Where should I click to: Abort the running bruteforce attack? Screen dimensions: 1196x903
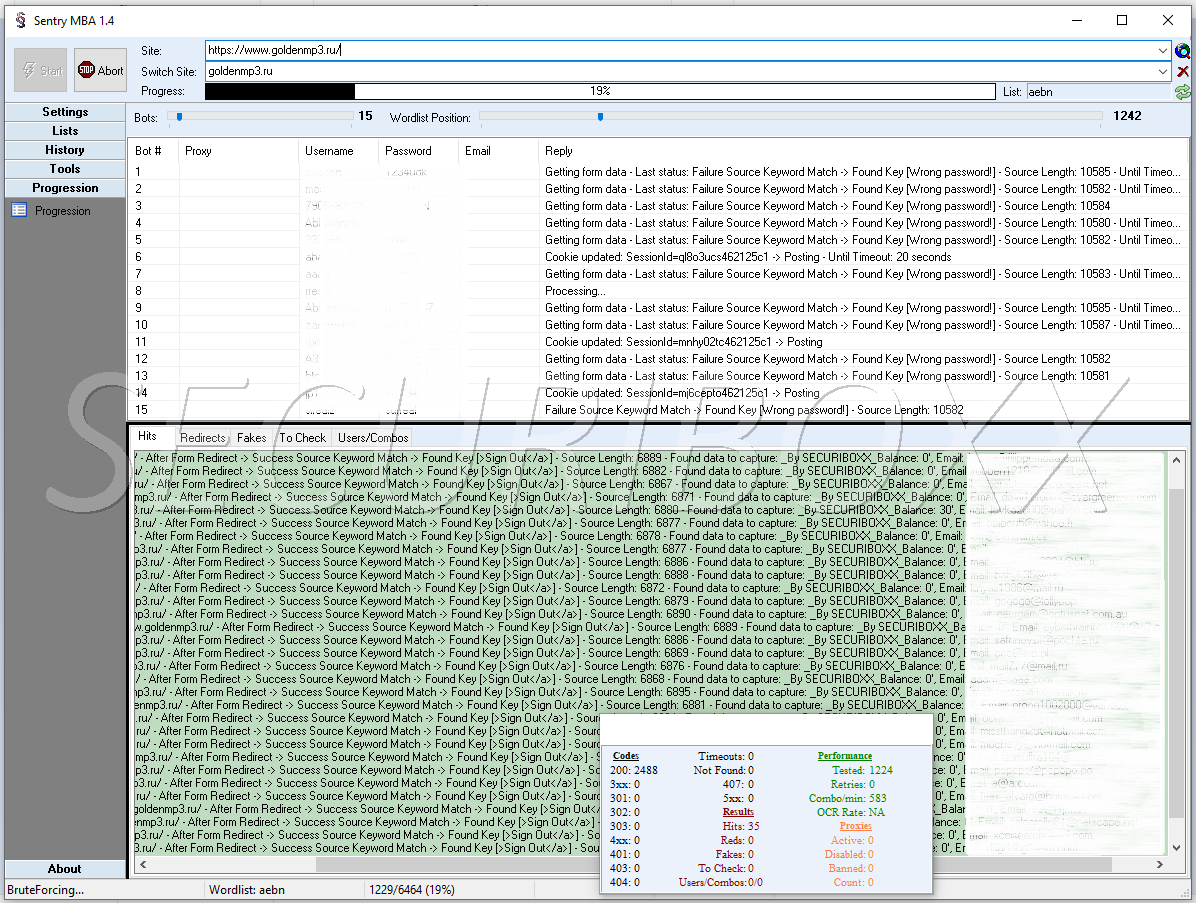coord(100,70)
